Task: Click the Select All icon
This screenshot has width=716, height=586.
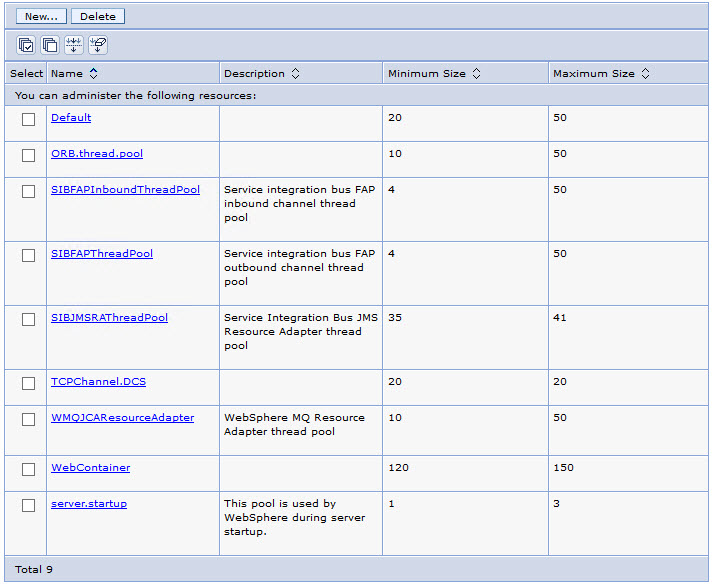Action: pyautogui.click(x=26, y=45)
